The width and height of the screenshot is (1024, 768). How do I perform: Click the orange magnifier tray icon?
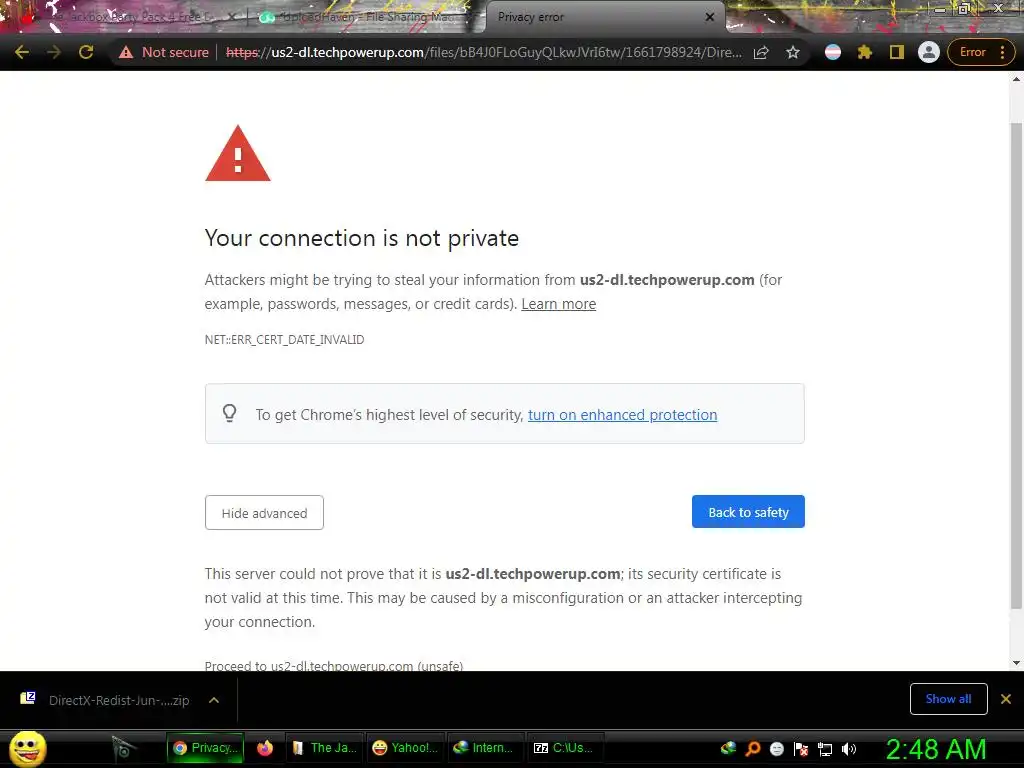(752, 748)
